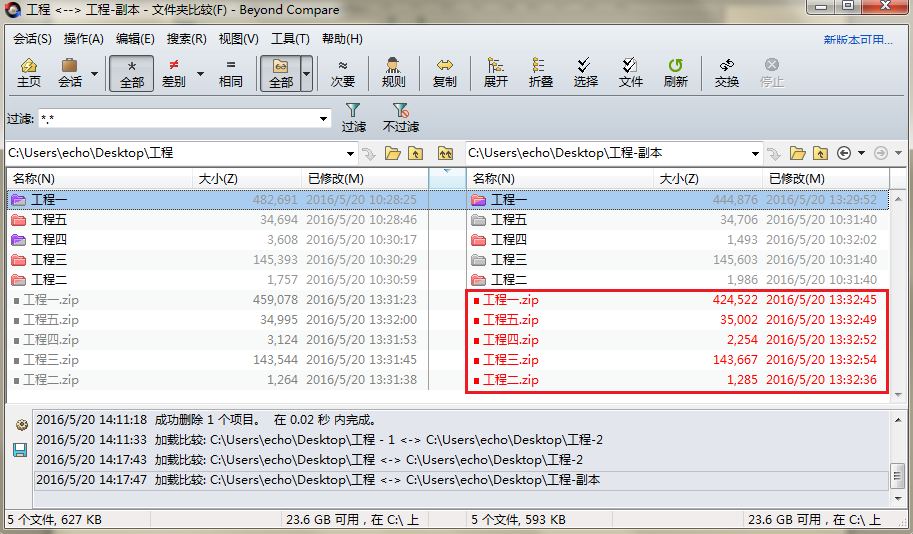The image size is (913, 534).
Task: Select 工程三.zip in the right pane
Action: (x=678, y=360)
